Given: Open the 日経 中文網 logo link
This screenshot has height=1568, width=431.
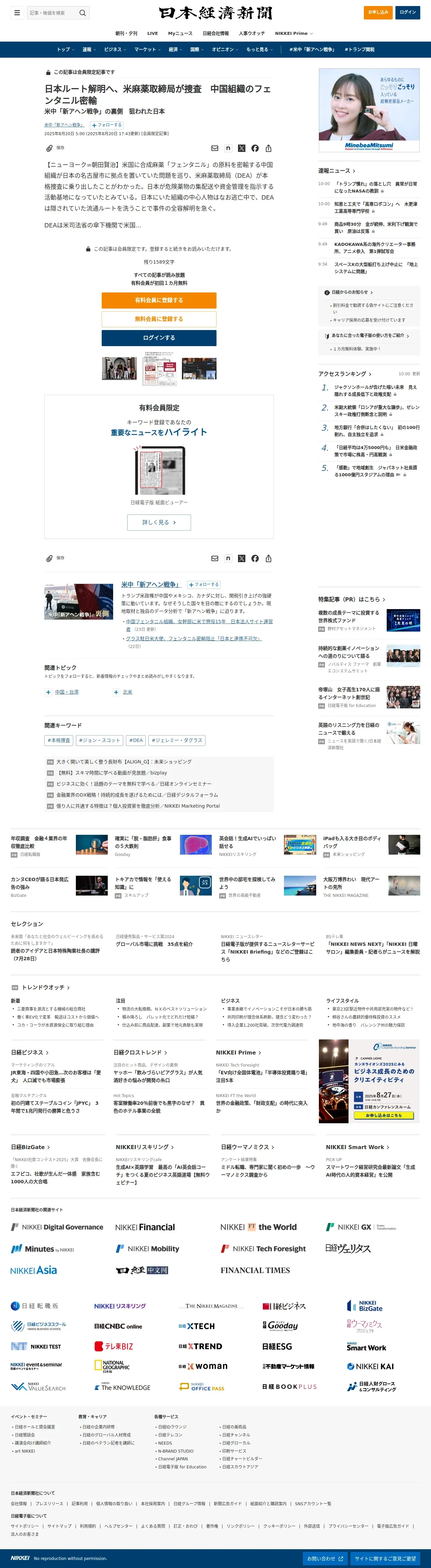Looking at the screenshot, I should point(142,1270).
